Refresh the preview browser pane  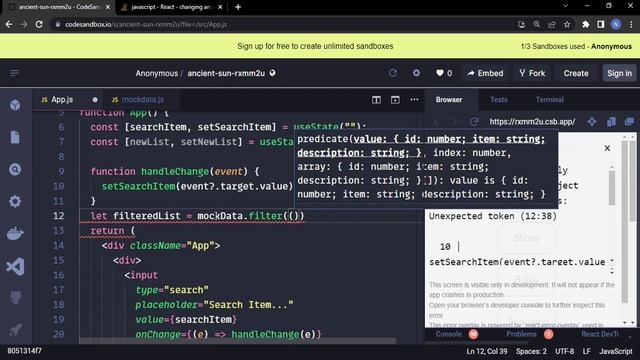474,122
